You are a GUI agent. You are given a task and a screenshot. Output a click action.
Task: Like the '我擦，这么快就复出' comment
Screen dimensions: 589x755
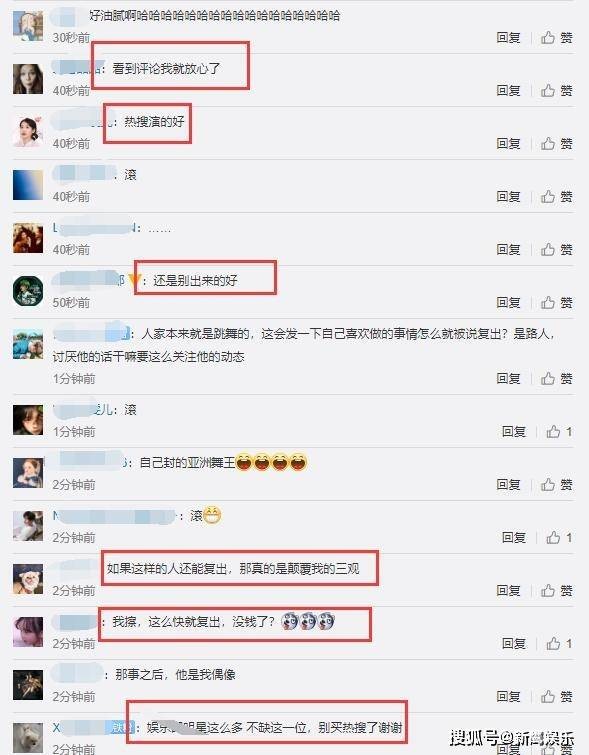[x=559, y=643]
